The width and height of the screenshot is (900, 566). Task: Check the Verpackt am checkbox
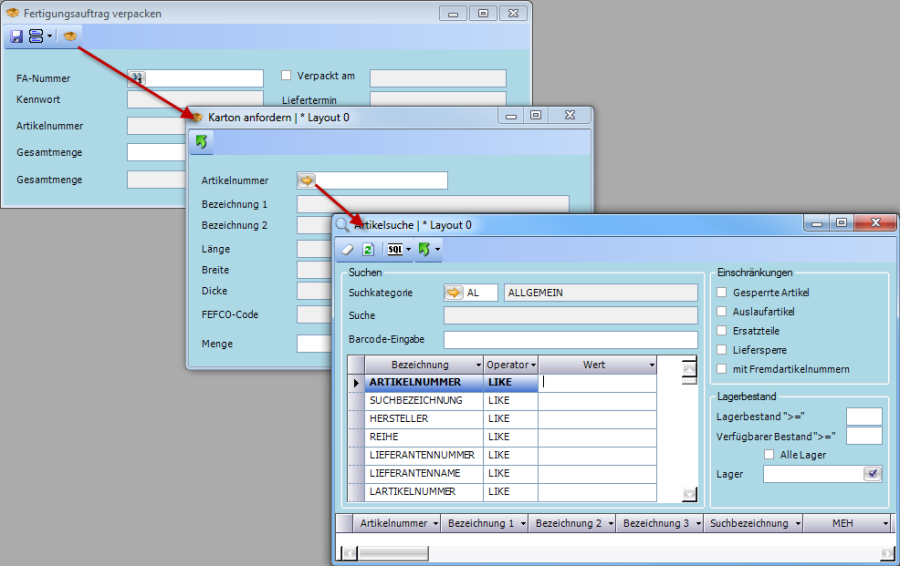click(x=286, y=75)
